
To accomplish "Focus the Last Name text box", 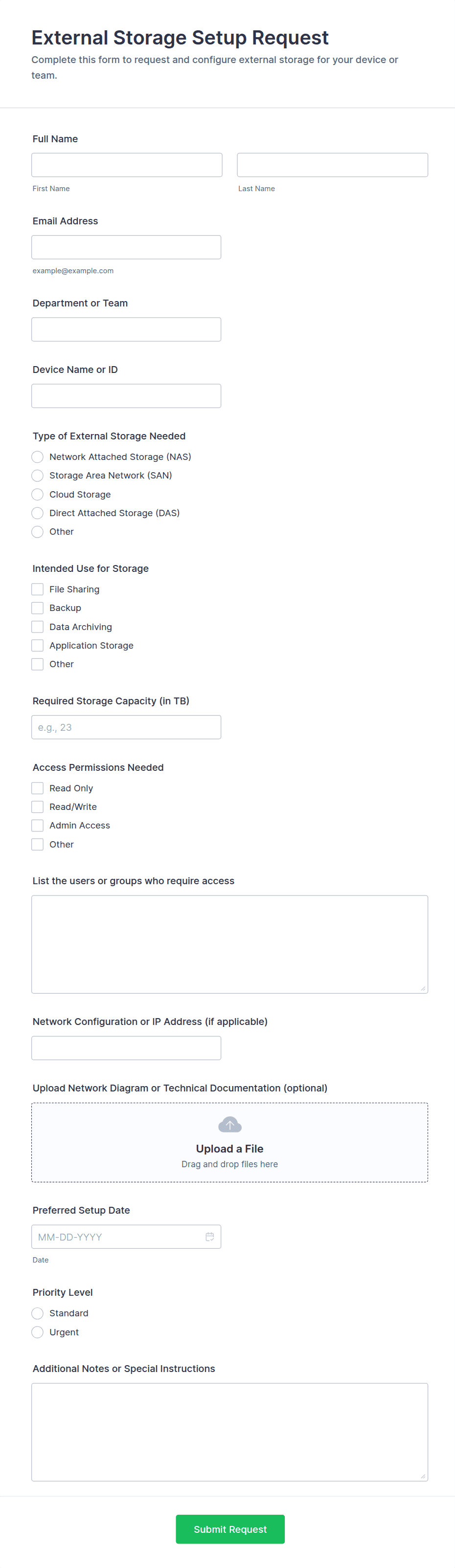I will click(332, 165).
